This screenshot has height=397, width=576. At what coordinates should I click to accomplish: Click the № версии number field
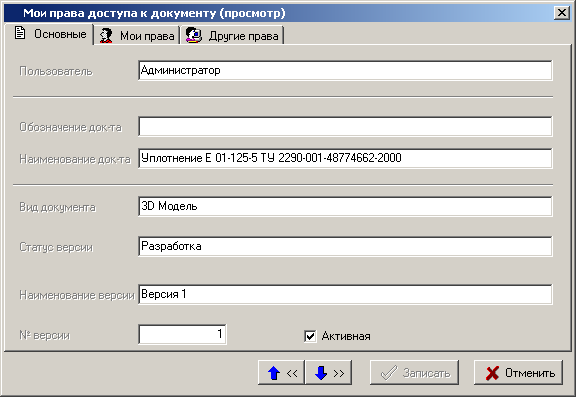183,334
